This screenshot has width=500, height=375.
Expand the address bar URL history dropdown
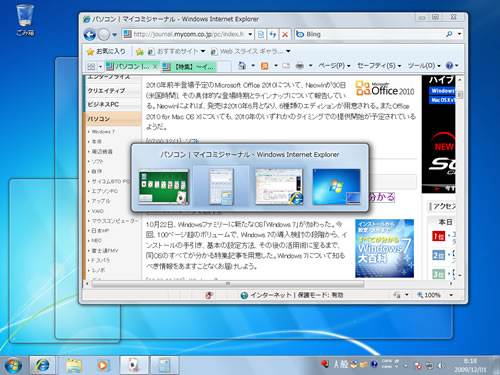pyautogui.click(x=250, y=34)
